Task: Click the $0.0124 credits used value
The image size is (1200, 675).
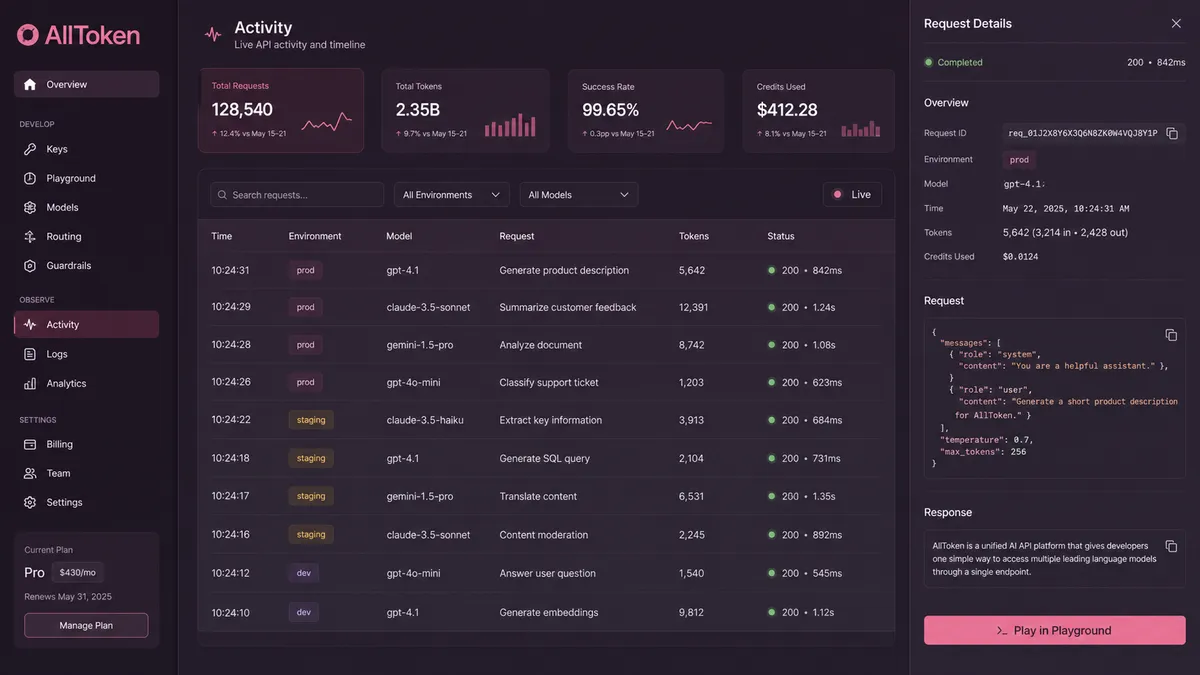Action: pyautogui.click(x=1021, y=257)
